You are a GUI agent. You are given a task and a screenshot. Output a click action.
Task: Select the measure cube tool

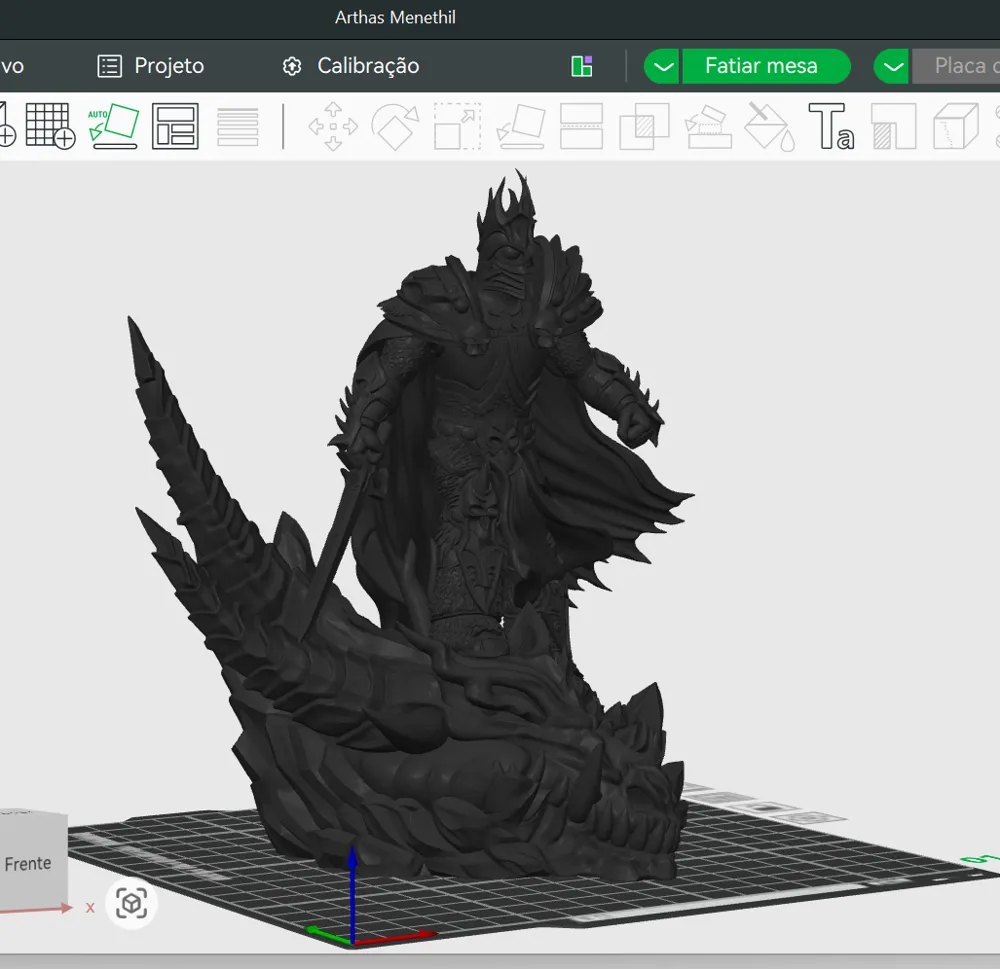[955, 126]
